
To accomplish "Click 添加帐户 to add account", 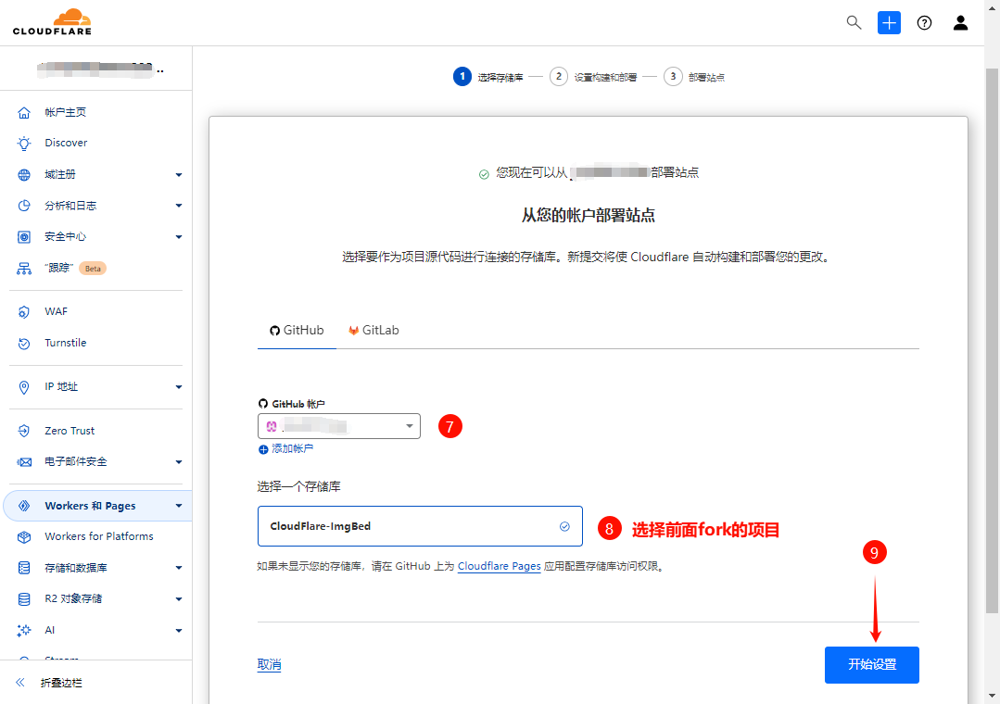I will point(292,449).
